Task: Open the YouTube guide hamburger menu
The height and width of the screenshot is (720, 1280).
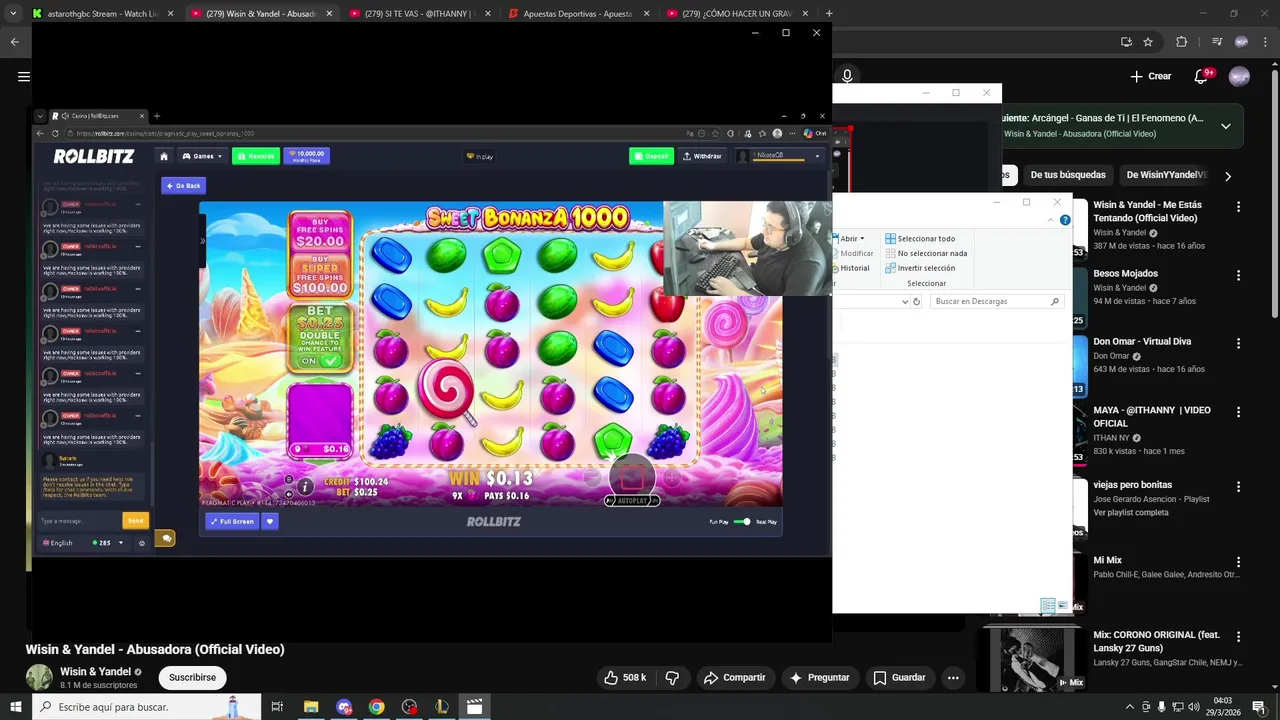Action: [x=23, y=76]
